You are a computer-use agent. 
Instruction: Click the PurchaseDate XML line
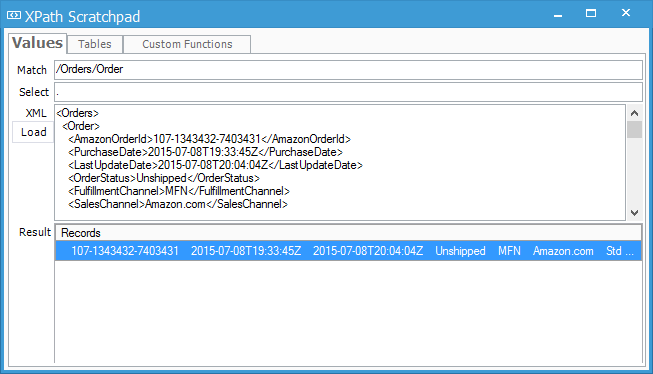click(x=205, y=152)
